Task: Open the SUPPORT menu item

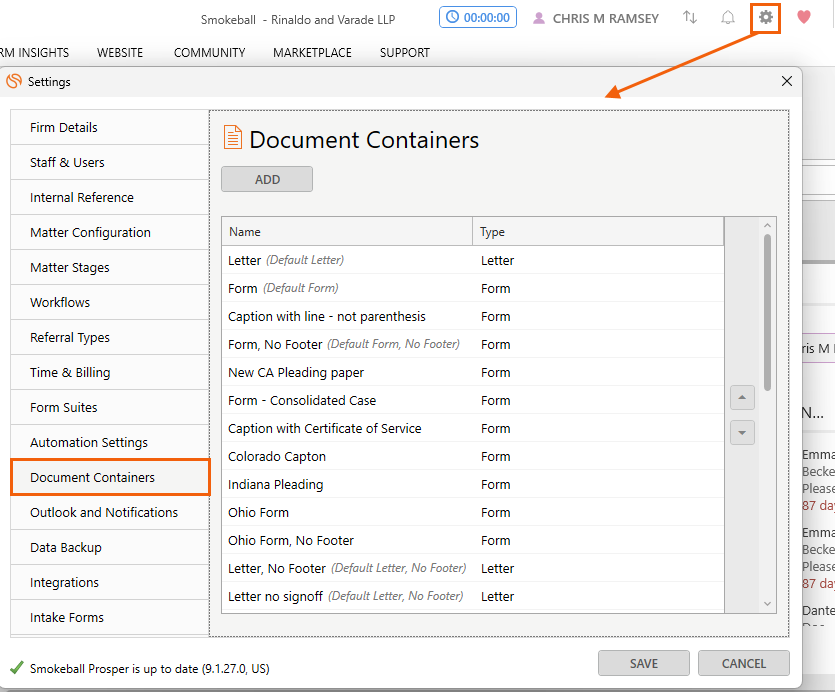Action: pos(404,52)
